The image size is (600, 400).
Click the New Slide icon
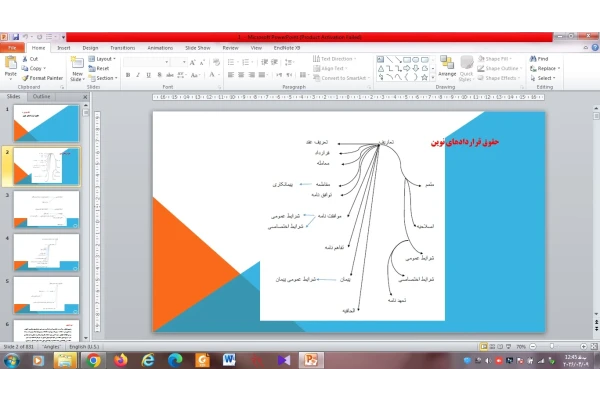[77, 63]
